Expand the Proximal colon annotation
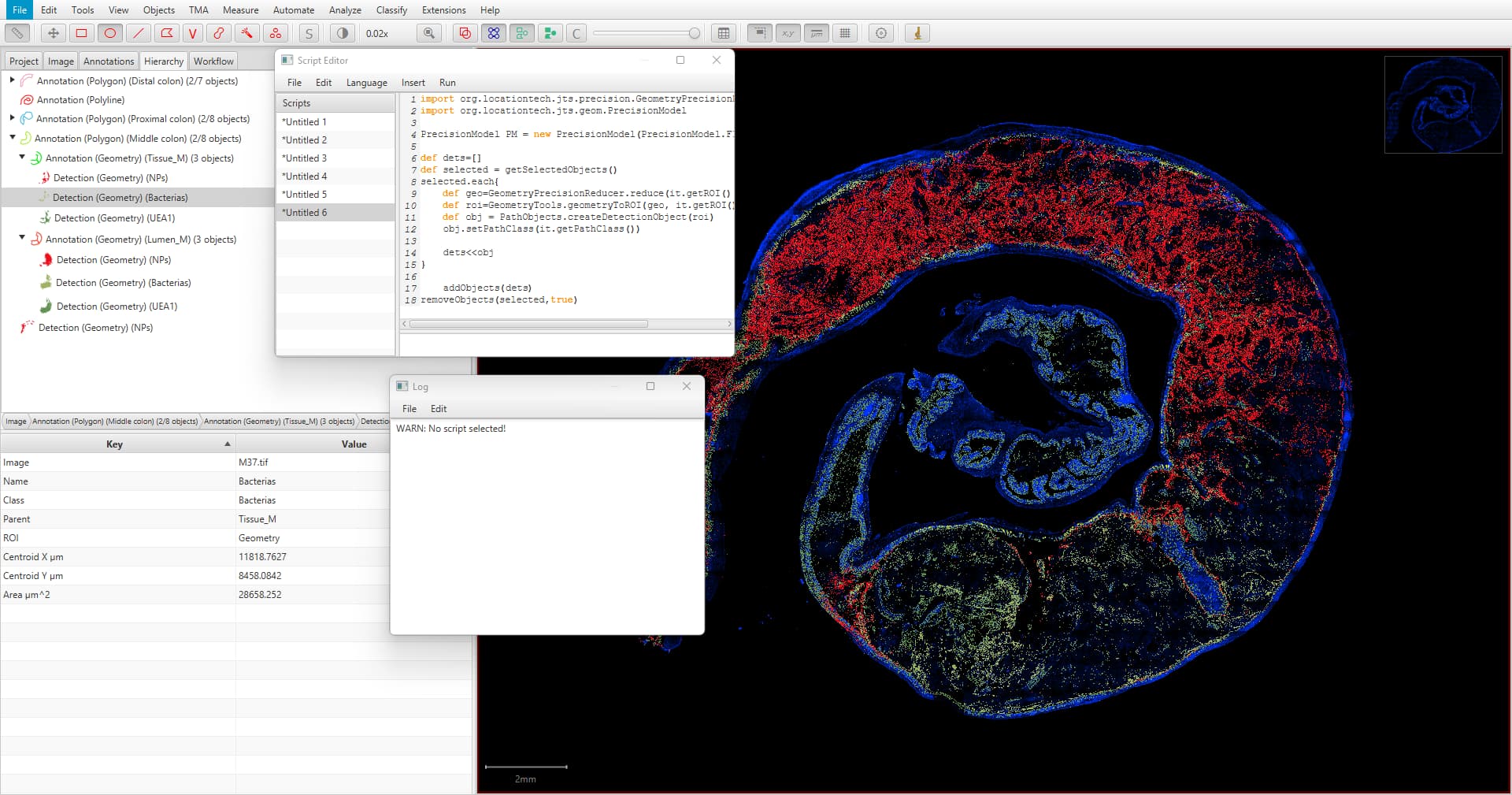1512x795 pixels. (11, 118)
